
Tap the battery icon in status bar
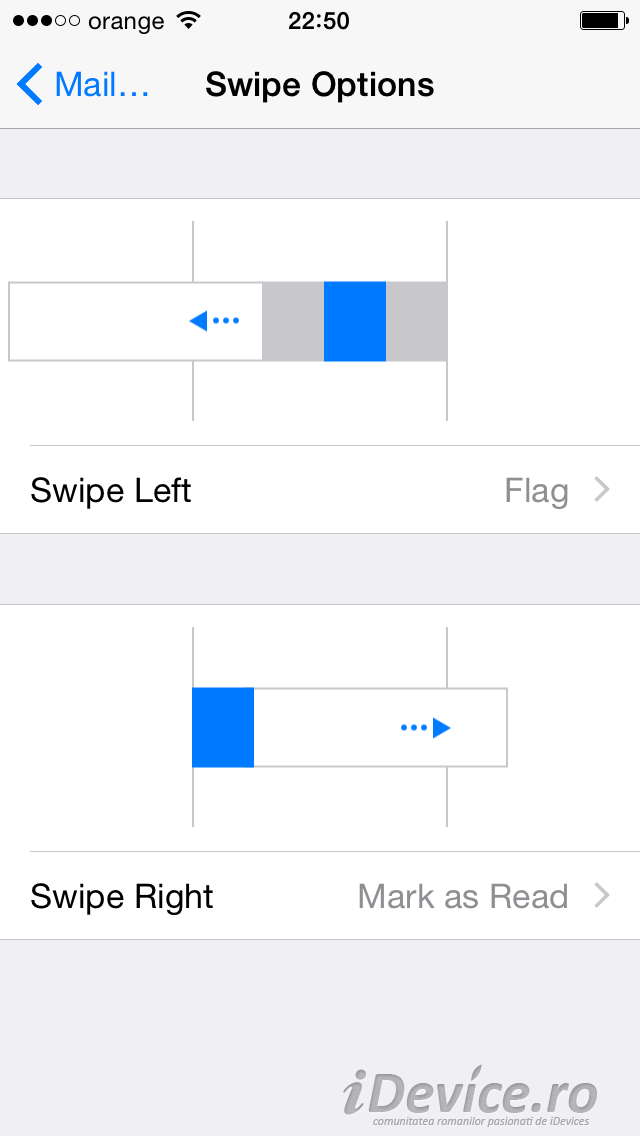pos(602,21)
